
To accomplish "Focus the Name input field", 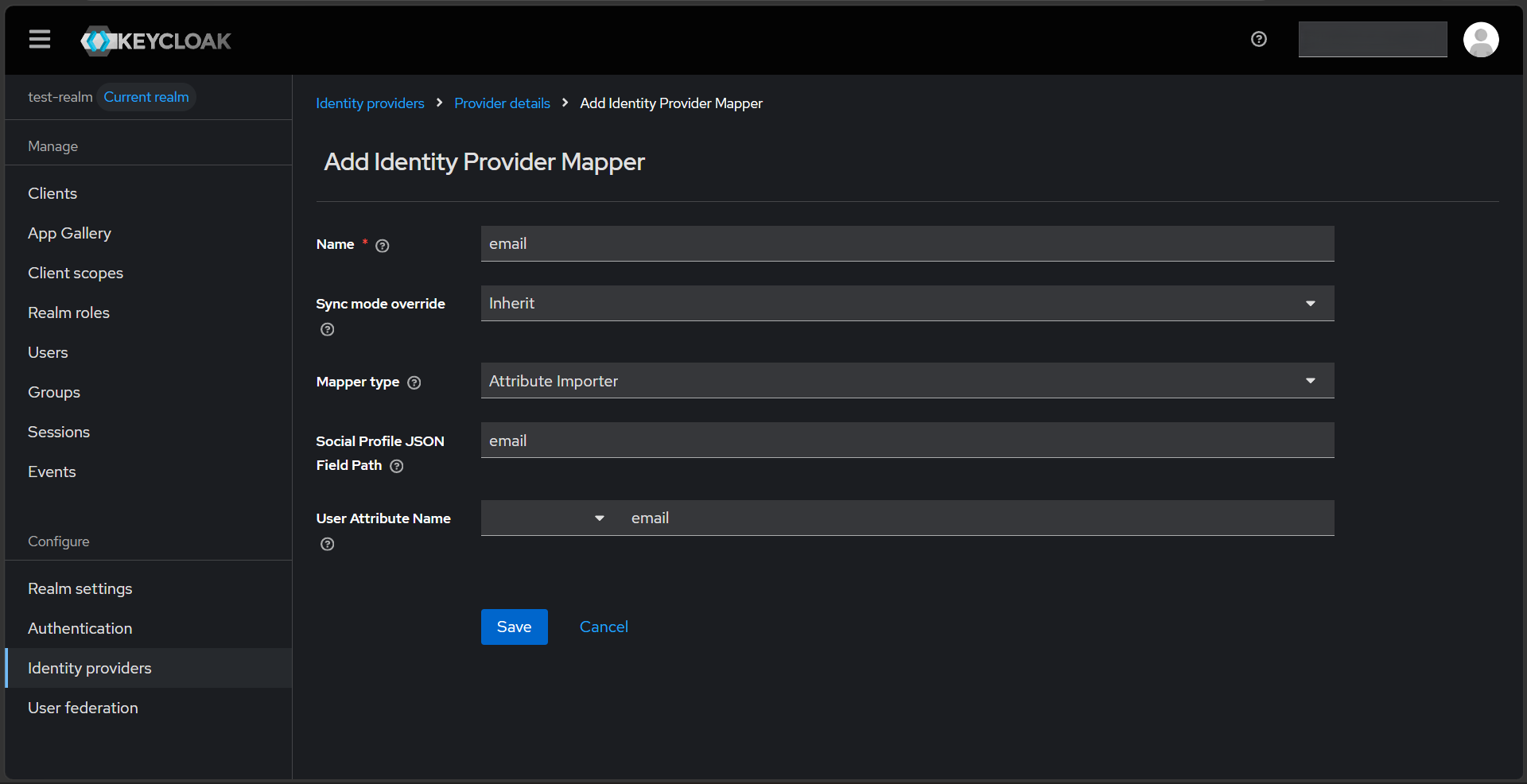I will tap(907, 243).
